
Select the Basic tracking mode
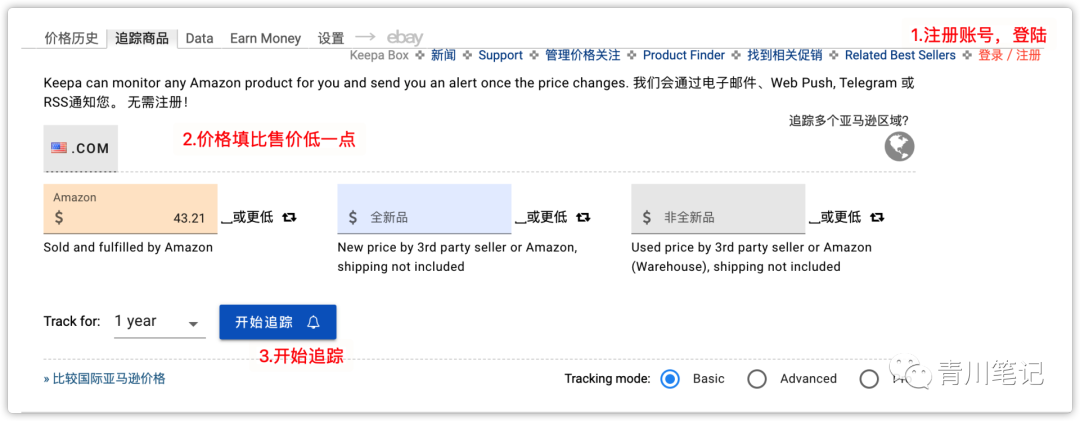click(x=670, y=378)
